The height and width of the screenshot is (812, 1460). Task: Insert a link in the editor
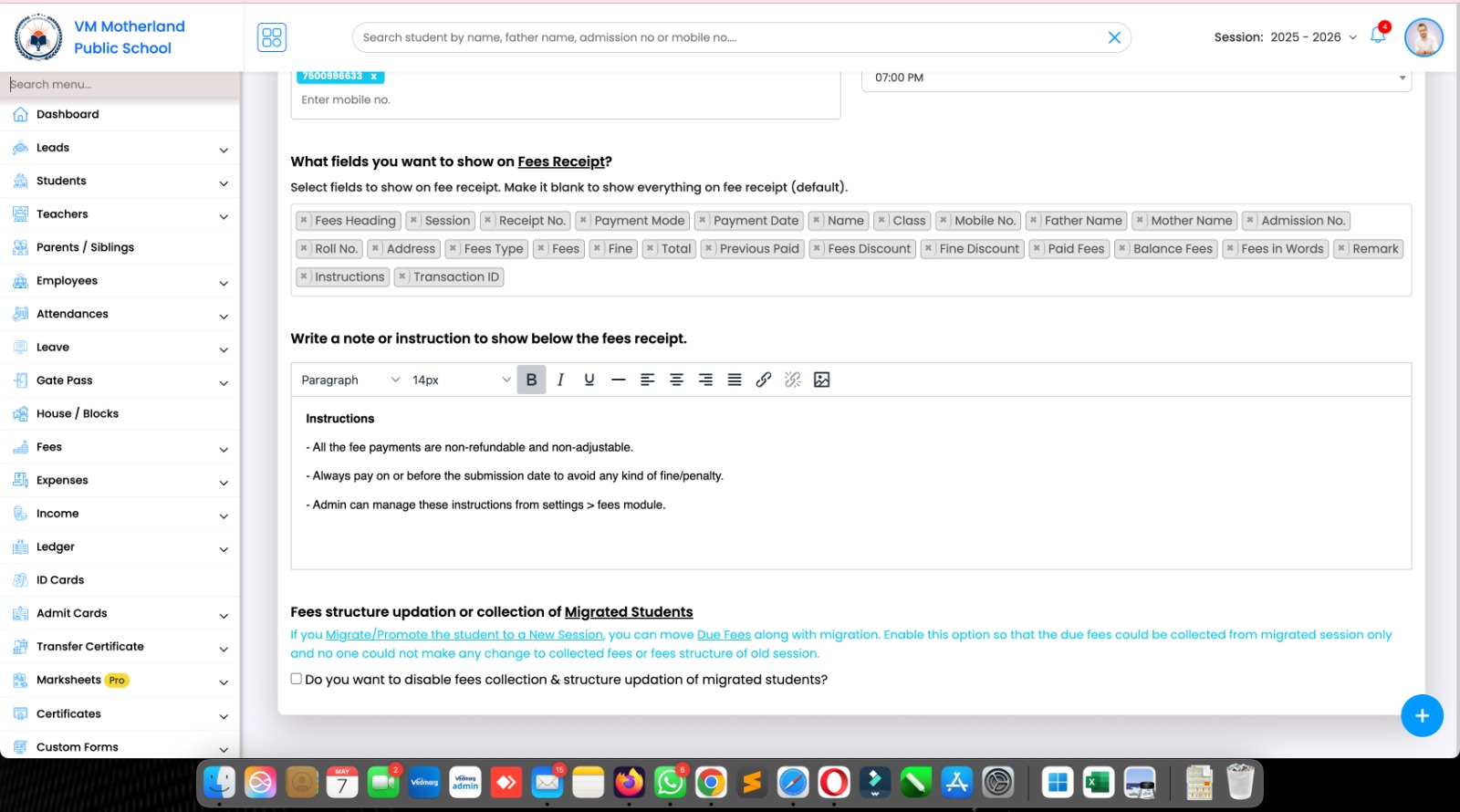tap(764, 380)
